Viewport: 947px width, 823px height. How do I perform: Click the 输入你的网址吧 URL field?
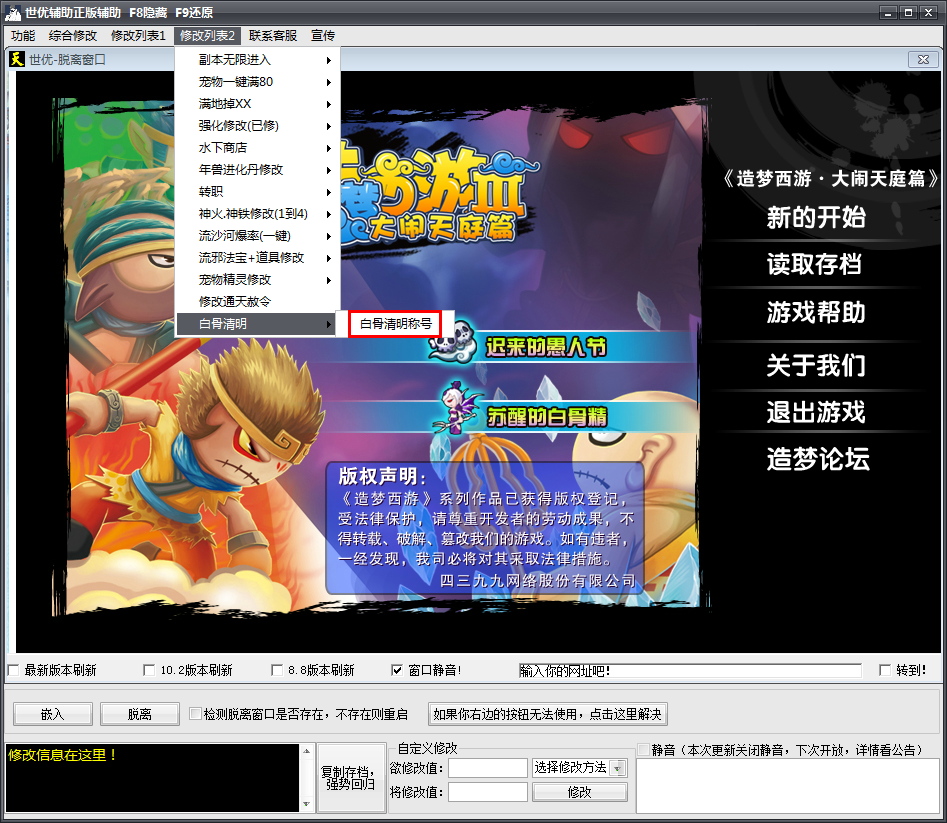pyautogui.click(x=688, y=671)
